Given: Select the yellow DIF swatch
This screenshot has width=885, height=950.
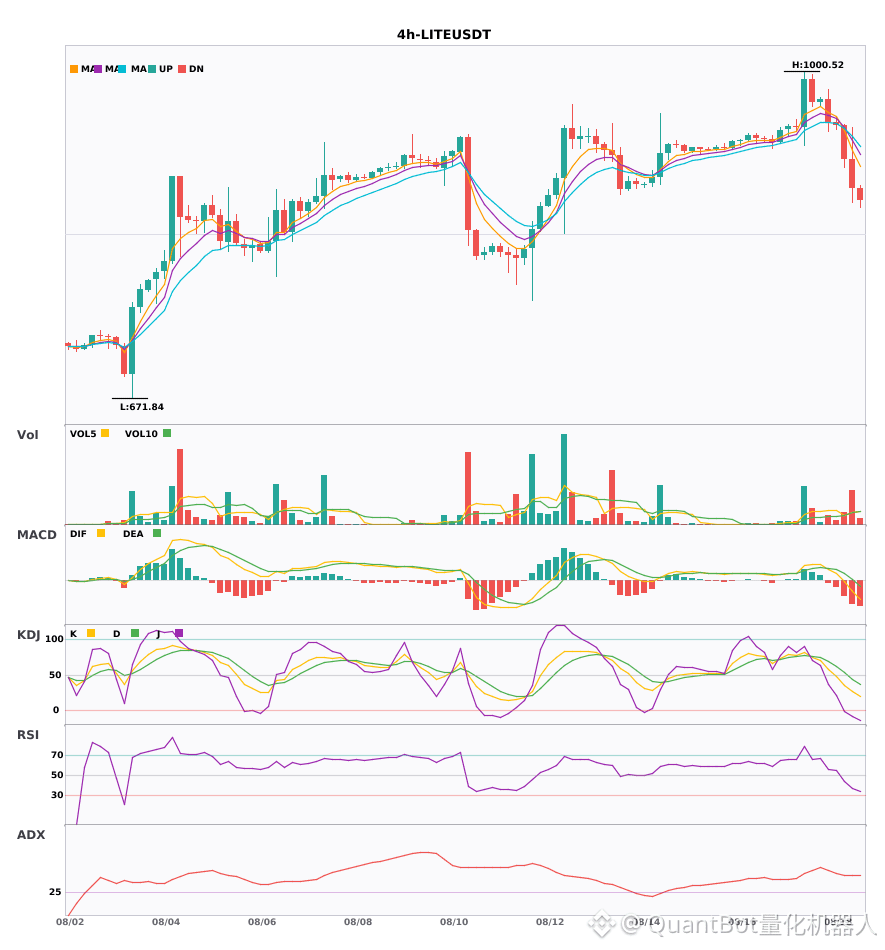Looking at the screenshot, I should coord(101,533).
